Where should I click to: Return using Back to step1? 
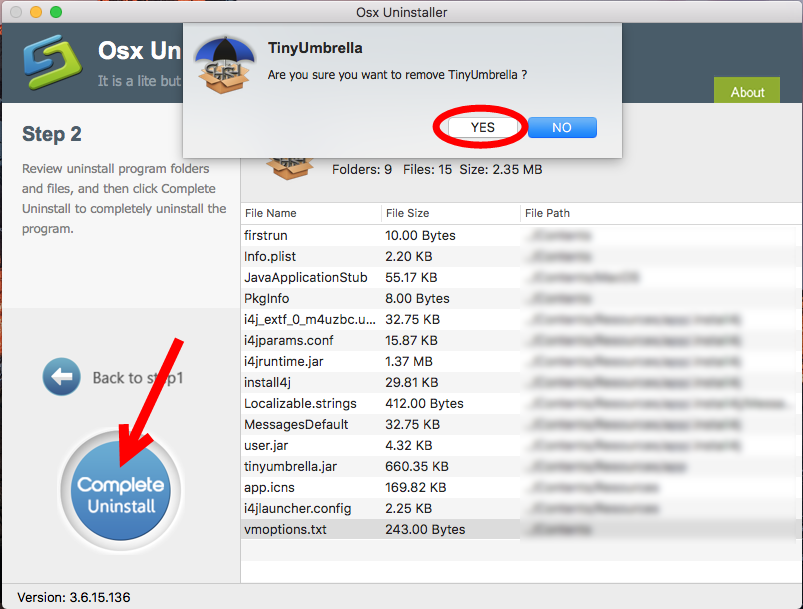click(x=112, y=377)
